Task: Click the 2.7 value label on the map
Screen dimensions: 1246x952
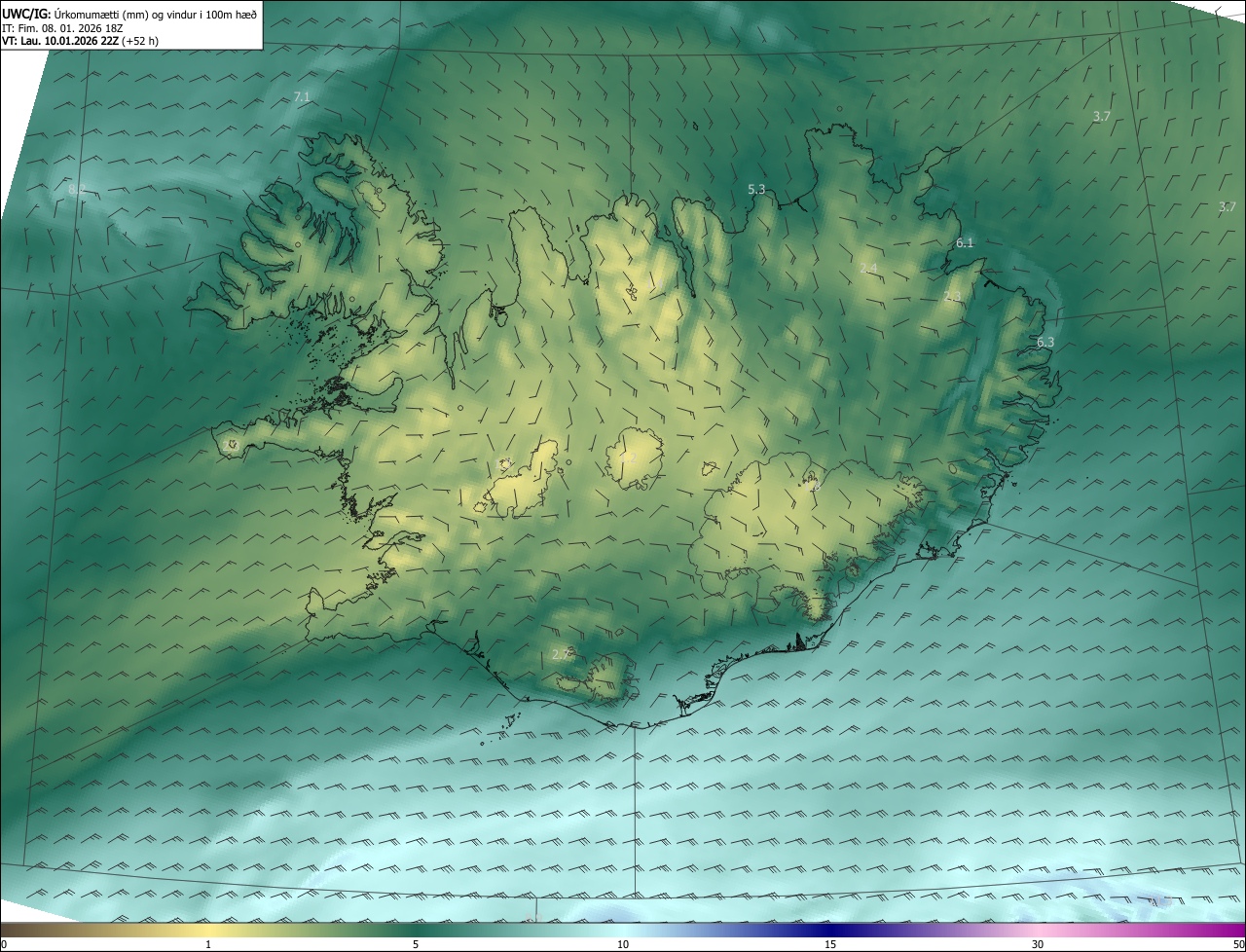Action: [561, 654]
